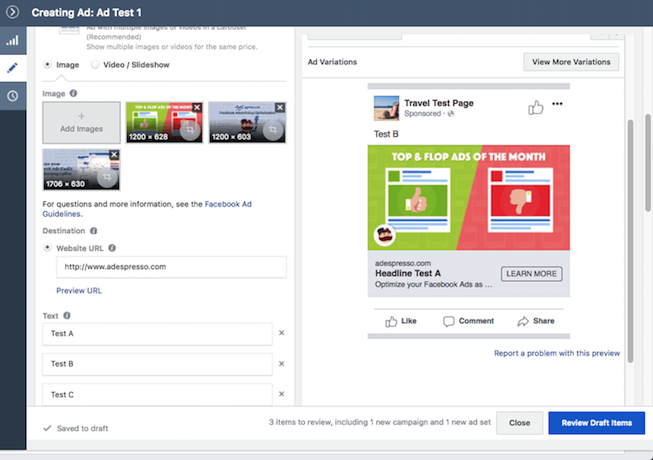Viewport: 653px width, 460px height.
Task: Remove the 1706 × 630 image
Action: click(114, 154)
